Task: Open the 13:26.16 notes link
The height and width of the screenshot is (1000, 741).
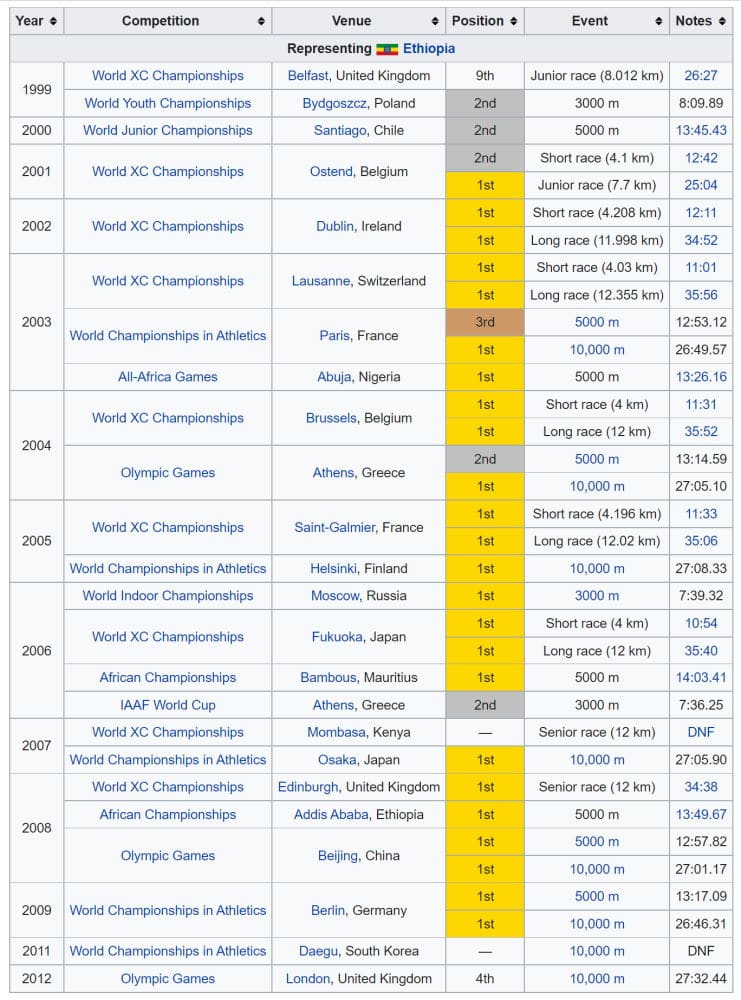Action: (x=701, y=377)
